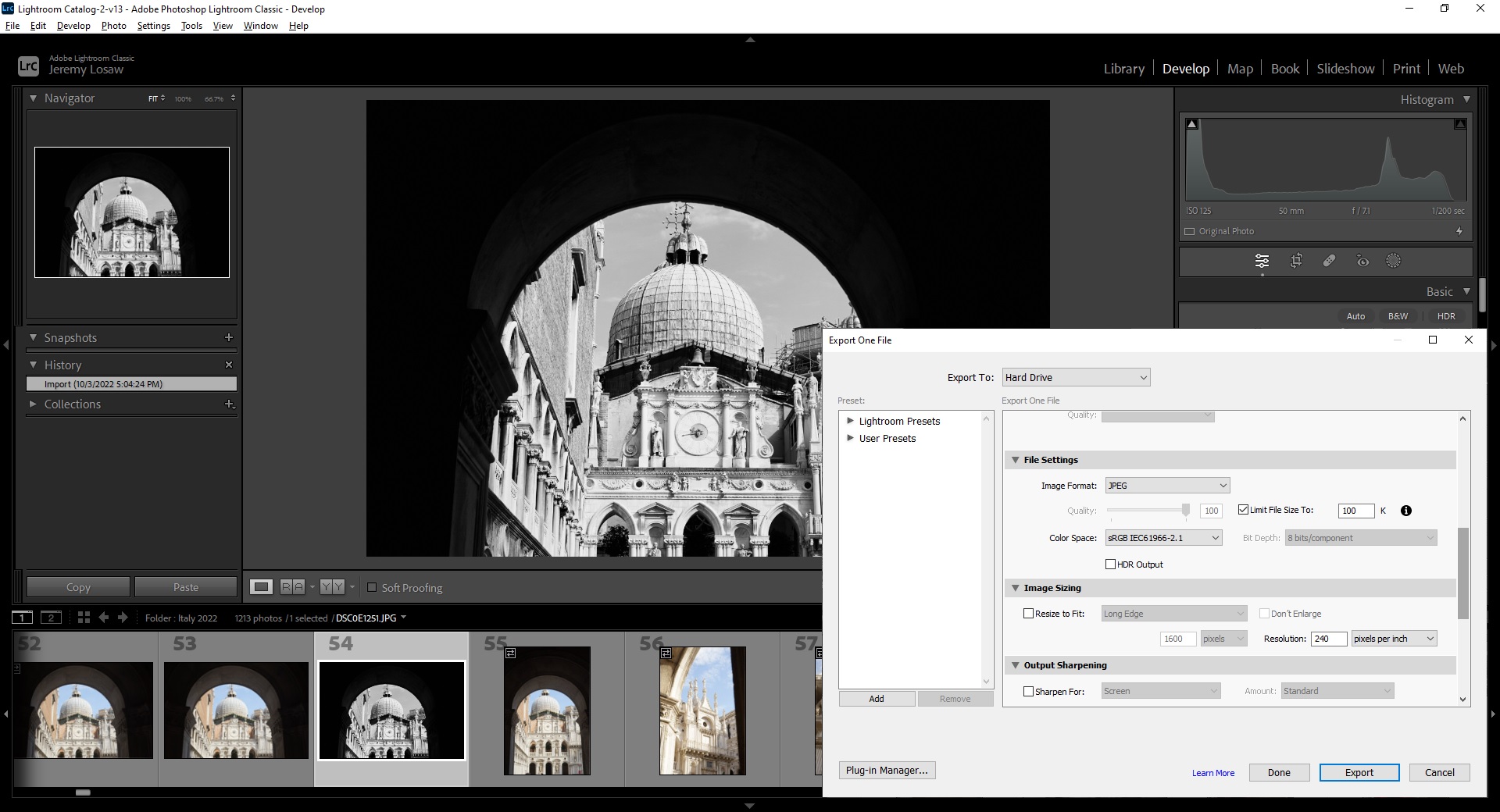Open the Image Format JPEG dropdown
The width and height of the screenshot is (1500, 812).
click(1167, 486)
